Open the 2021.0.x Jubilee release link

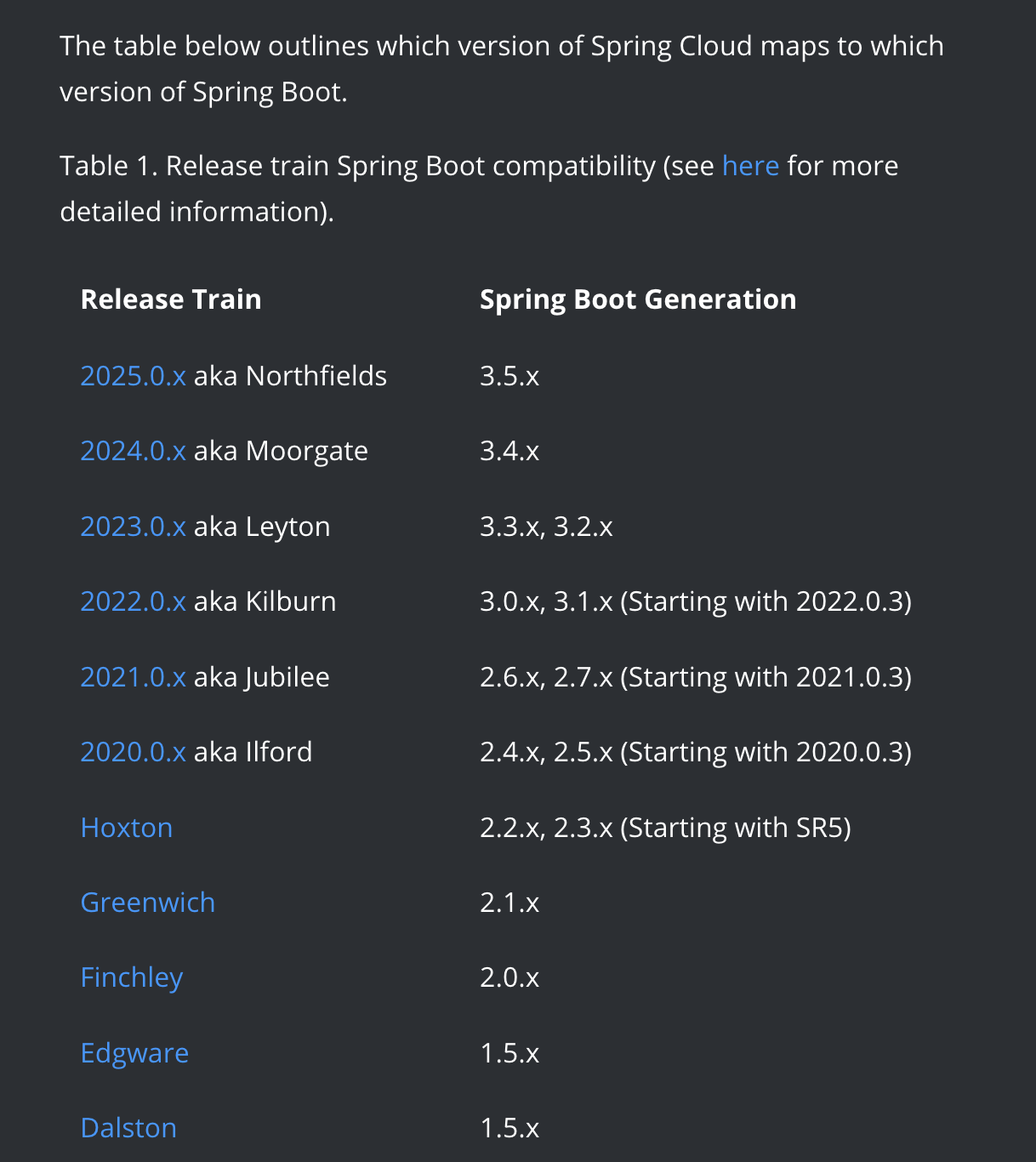point(133,677)
